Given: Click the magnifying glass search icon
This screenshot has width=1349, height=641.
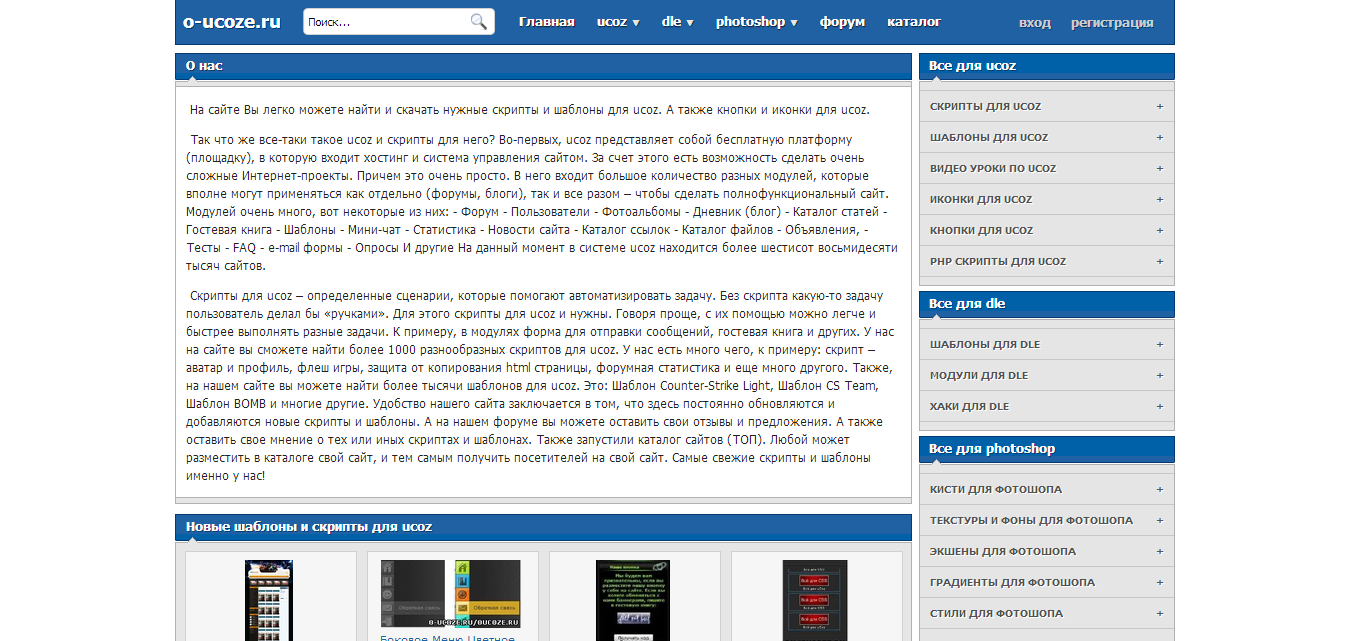Looking at the screenshot, I should [x=478, y=22].
